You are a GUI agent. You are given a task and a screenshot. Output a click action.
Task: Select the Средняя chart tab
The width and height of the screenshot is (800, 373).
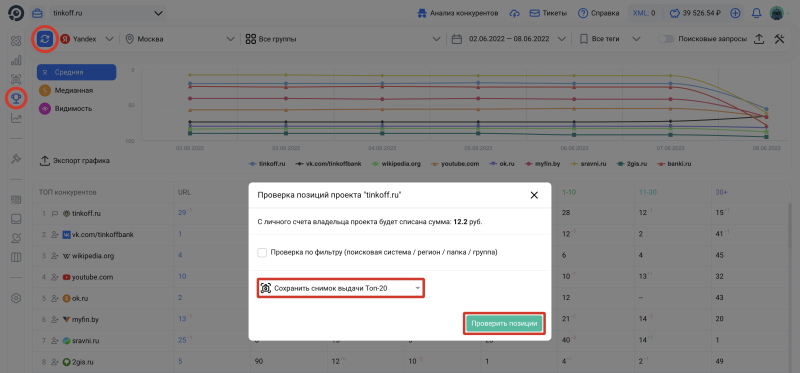click(77, 72)
